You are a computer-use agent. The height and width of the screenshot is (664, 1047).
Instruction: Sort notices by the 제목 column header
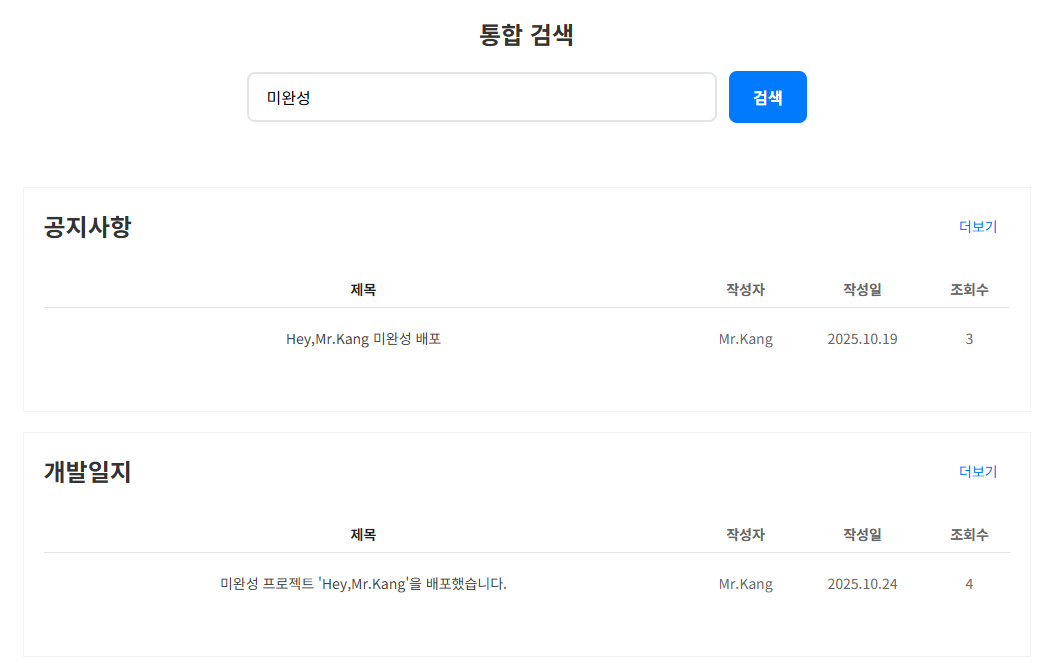coord(362,289)
